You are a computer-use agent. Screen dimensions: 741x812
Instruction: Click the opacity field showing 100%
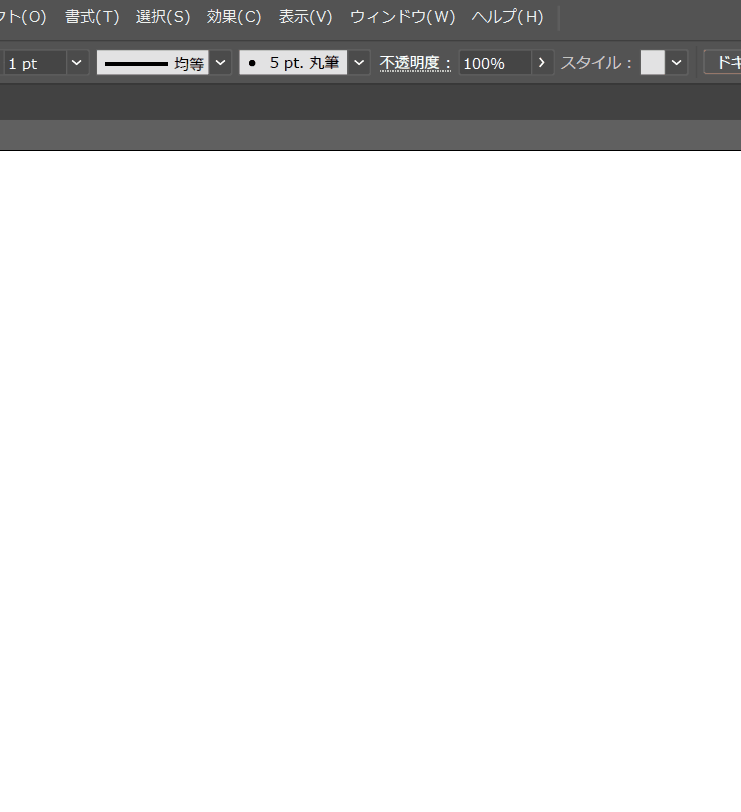point(494,63)
